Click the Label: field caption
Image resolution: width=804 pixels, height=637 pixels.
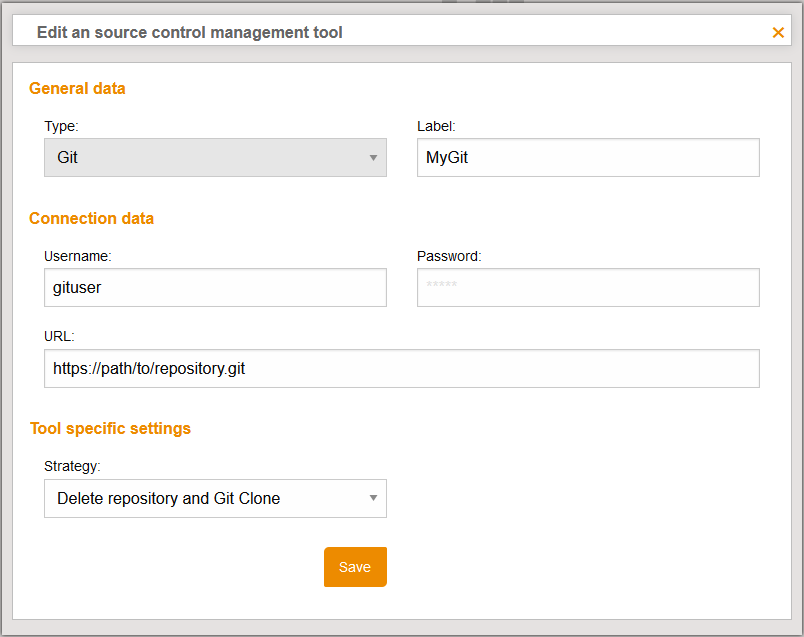[436, 126]
